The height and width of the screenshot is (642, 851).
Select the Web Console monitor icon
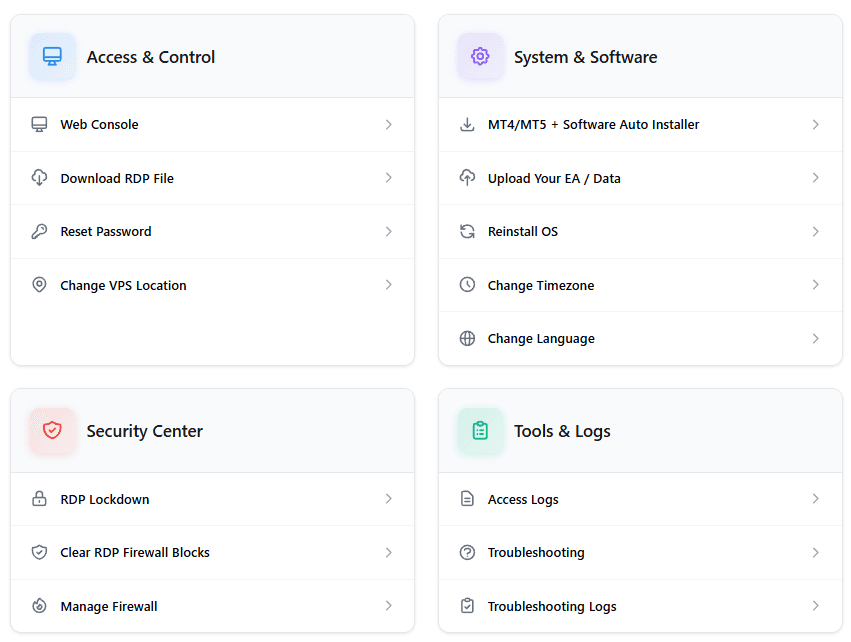tap(38, 124)
